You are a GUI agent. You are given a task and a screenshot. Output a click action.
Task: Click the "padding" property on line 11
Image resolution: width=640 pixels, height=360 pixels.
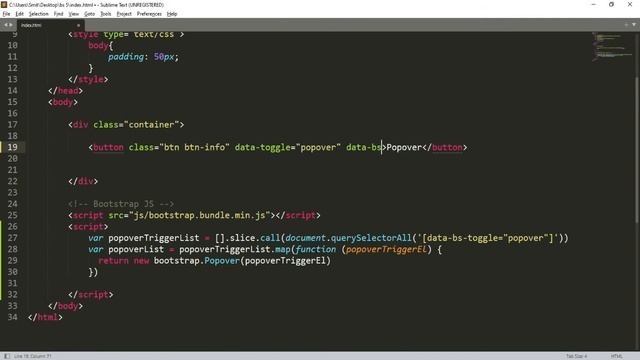tap(126, 57)
